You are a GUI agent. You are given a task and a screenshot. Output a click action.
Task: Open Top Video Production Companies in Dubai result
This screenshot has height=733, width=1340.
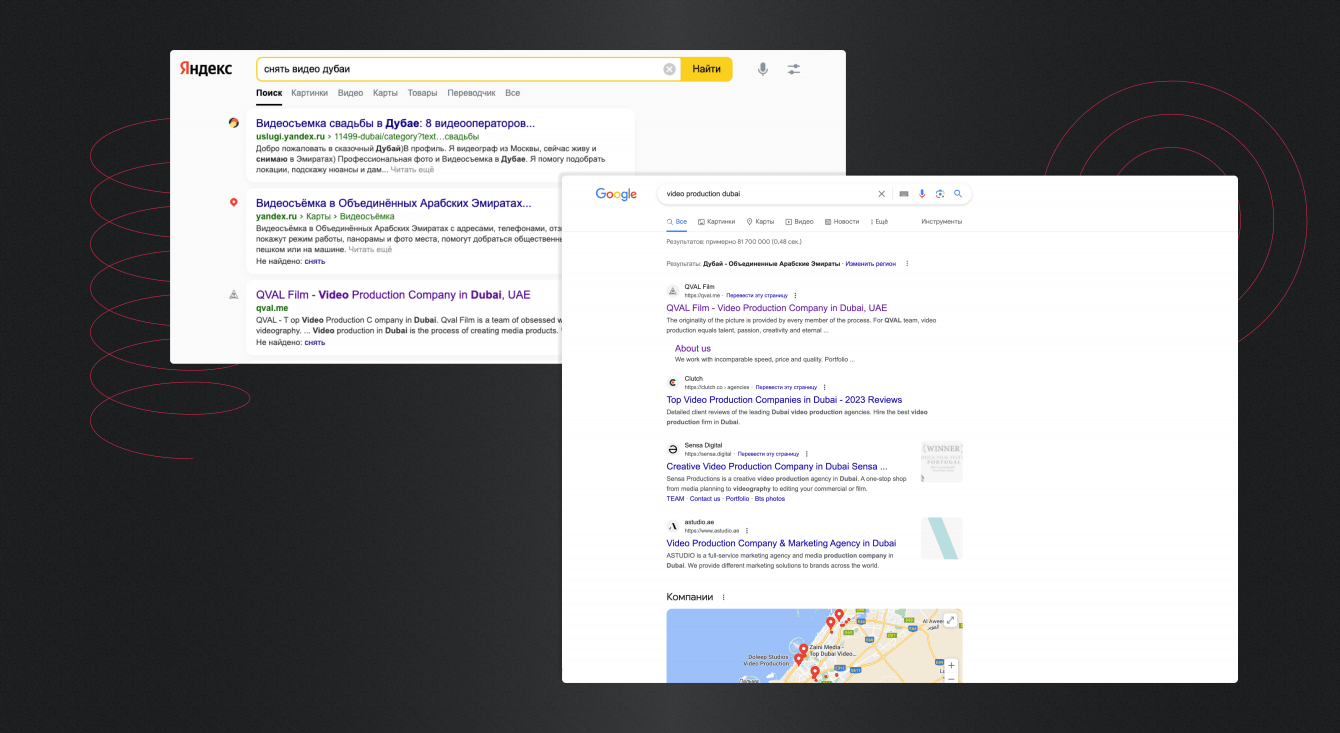pyautogui.click(x=784, y=400)
